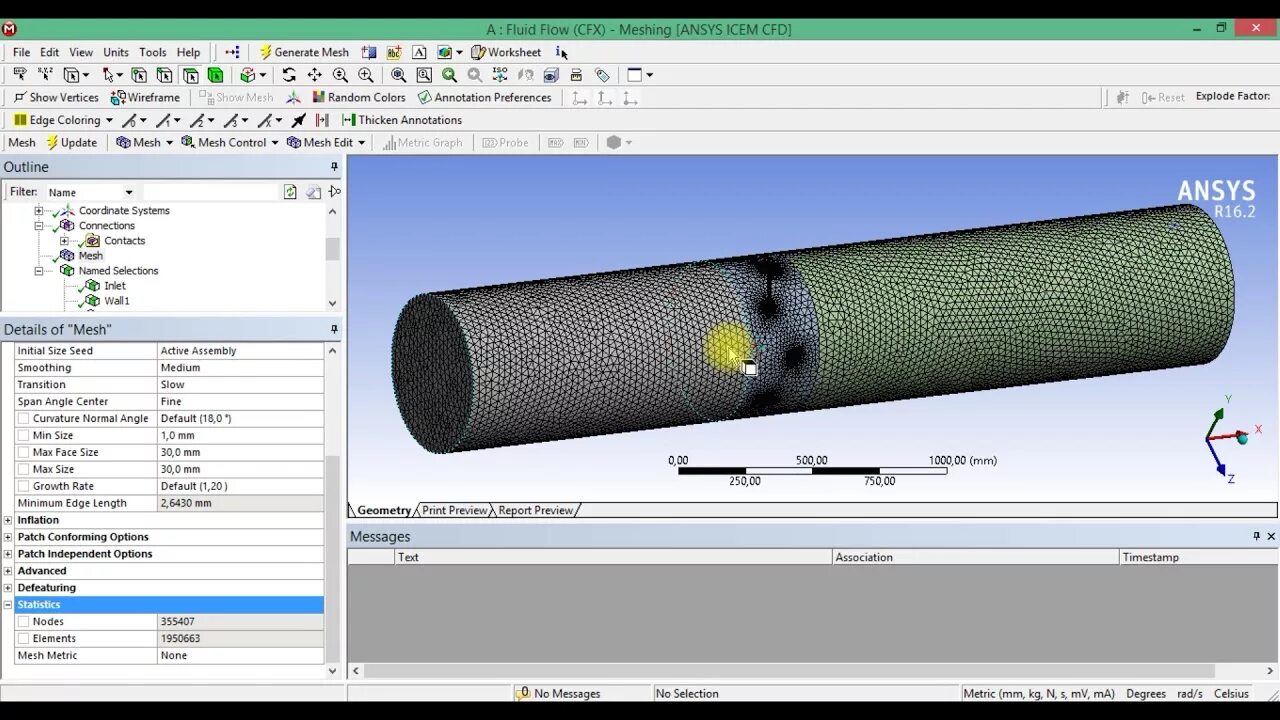Toggle the Min Size checkbox

(23, 435)
